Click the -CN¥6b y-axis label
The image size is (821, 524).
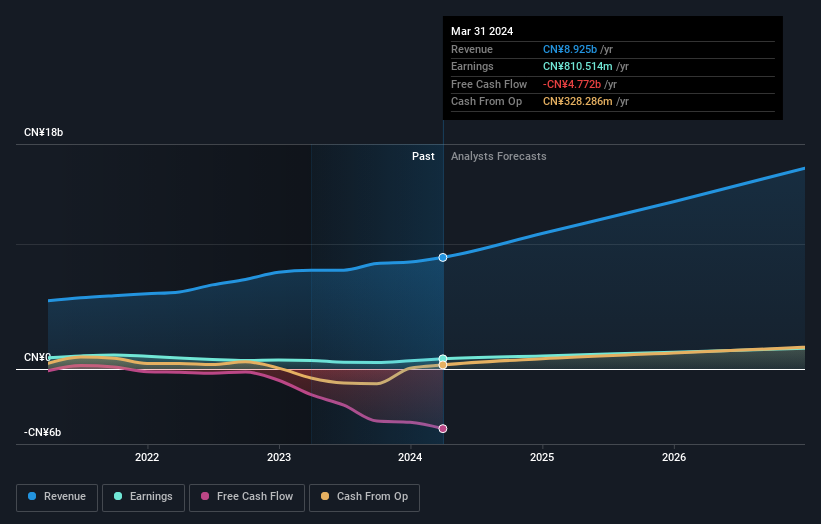coord(42,432)
